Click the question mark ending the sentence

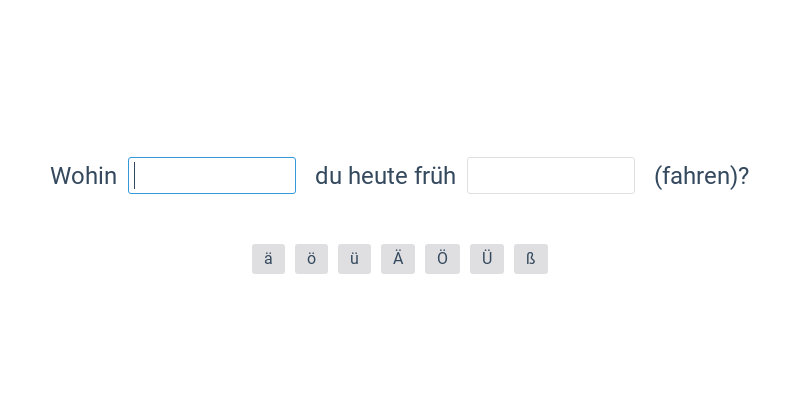[744, 177]
